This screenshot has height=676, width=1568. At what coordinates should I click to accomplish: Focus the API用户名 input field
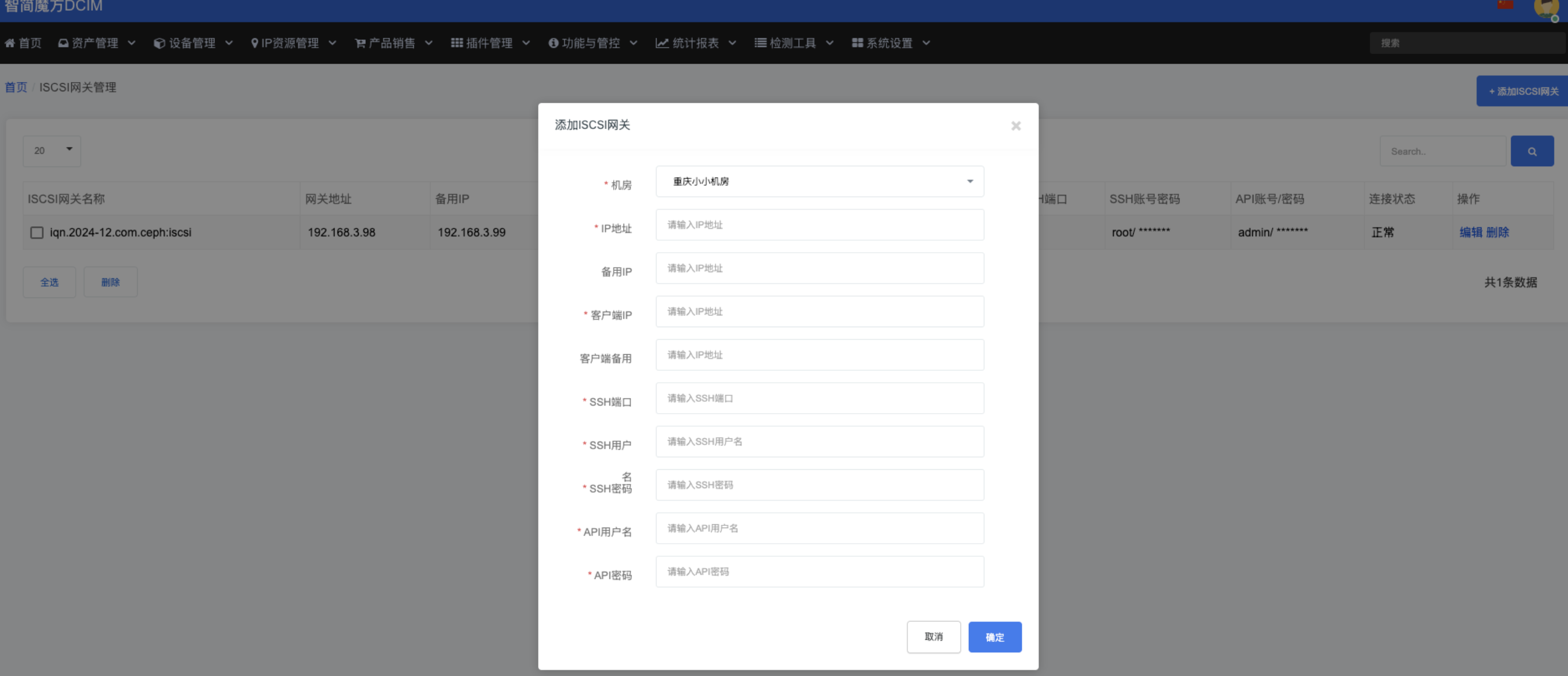819,528
